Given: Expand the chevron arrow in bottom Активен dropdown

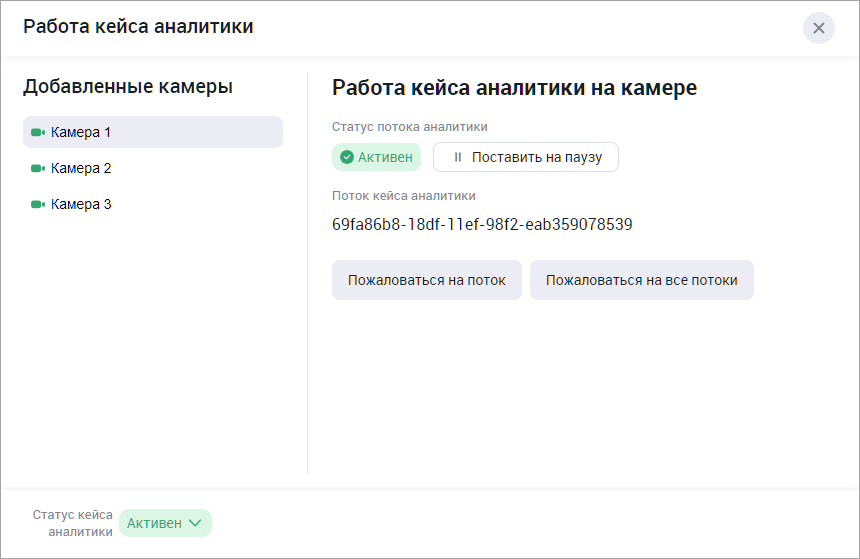Looking at the screenshot, I should point(195,523).
